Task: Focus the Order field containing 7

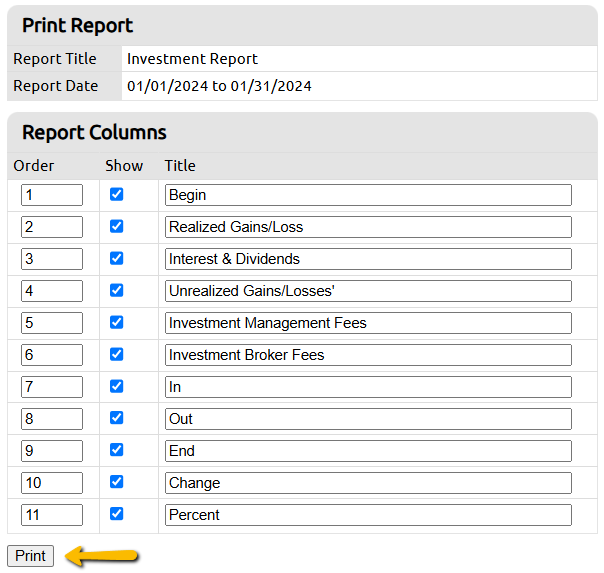Action: coord(52,387)
